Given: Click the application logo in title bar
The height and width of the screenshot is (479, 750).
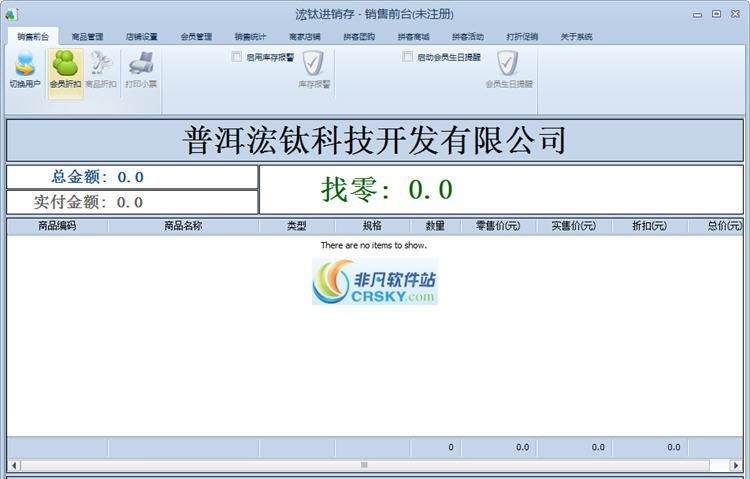Looking at the screenshot, I should click(11, 14).
